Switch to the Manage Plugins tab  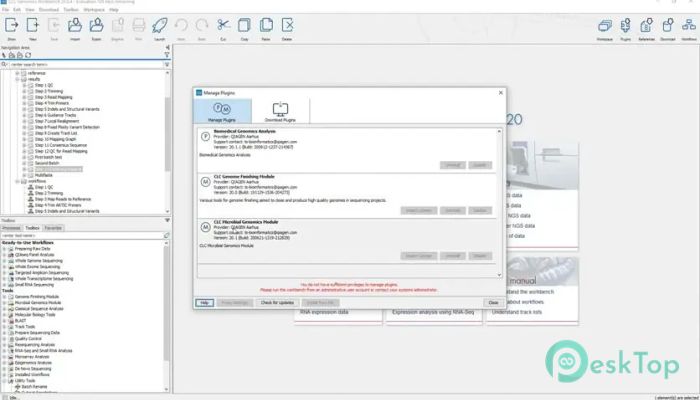[x=222, y=112]
